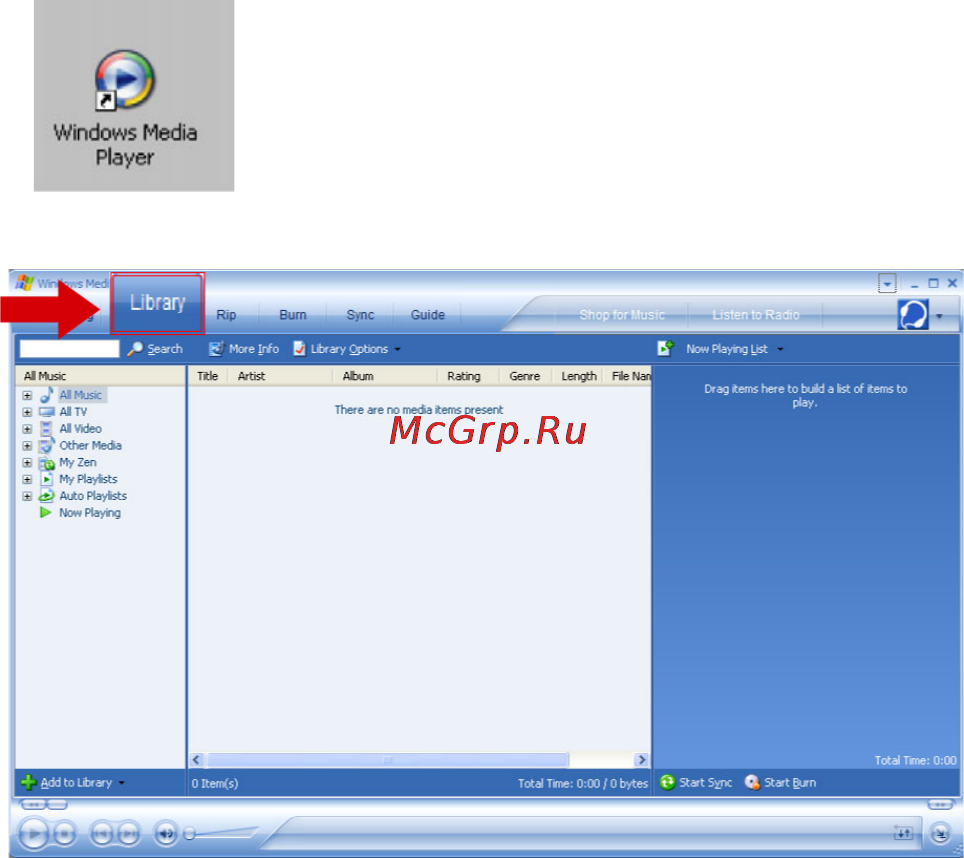Expand the My Playlists tree node

(x=27, y=479)
